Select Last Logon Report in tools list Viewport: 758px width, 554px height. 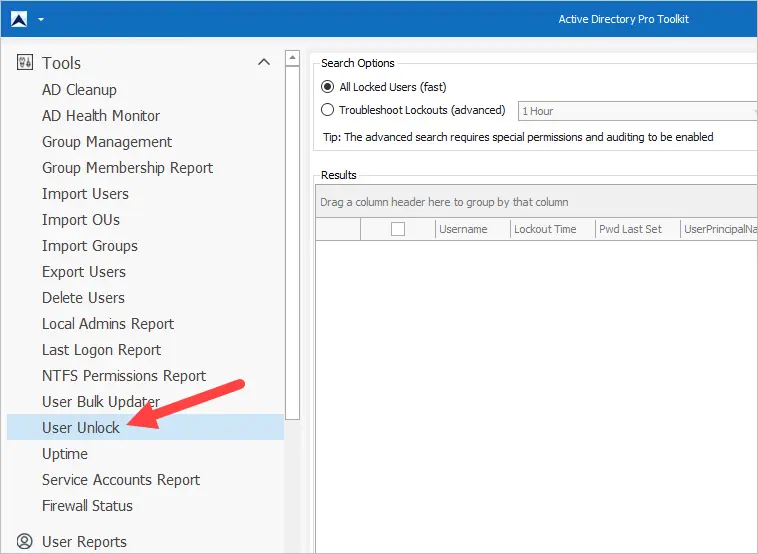pyautogui.click(x=102, y=350)
